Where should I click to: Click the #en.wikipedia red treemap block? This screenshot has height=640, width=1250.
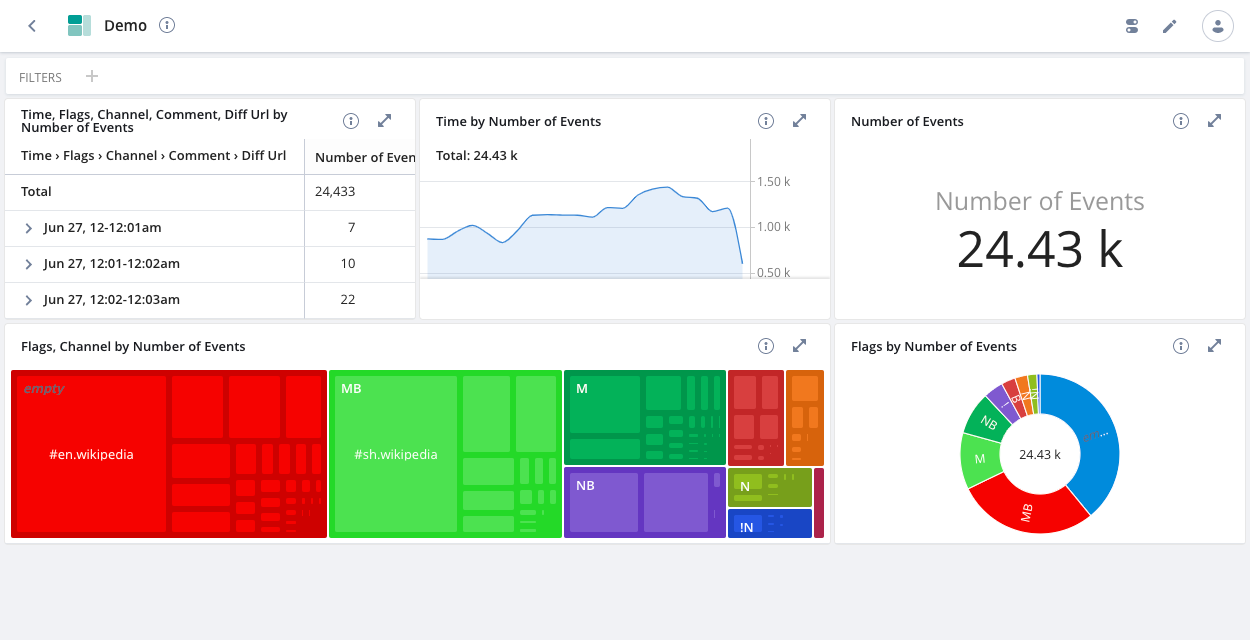tap(91, 455)
